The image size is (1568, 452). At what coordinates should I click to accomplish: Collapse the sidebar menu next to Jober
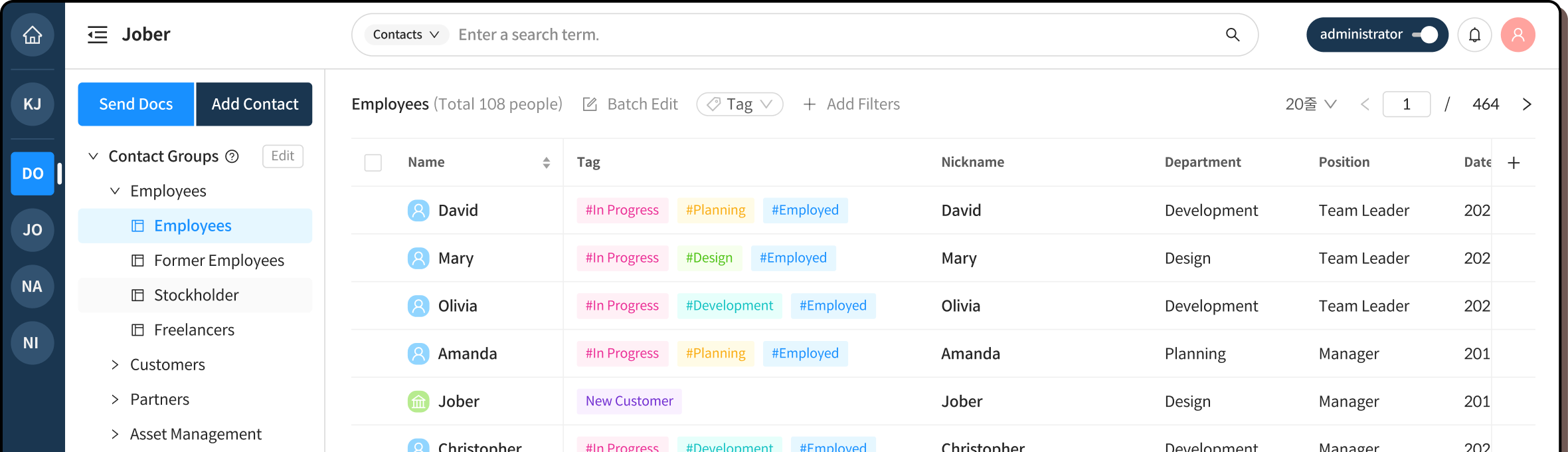pyautogui.click(x=98, y=35)
